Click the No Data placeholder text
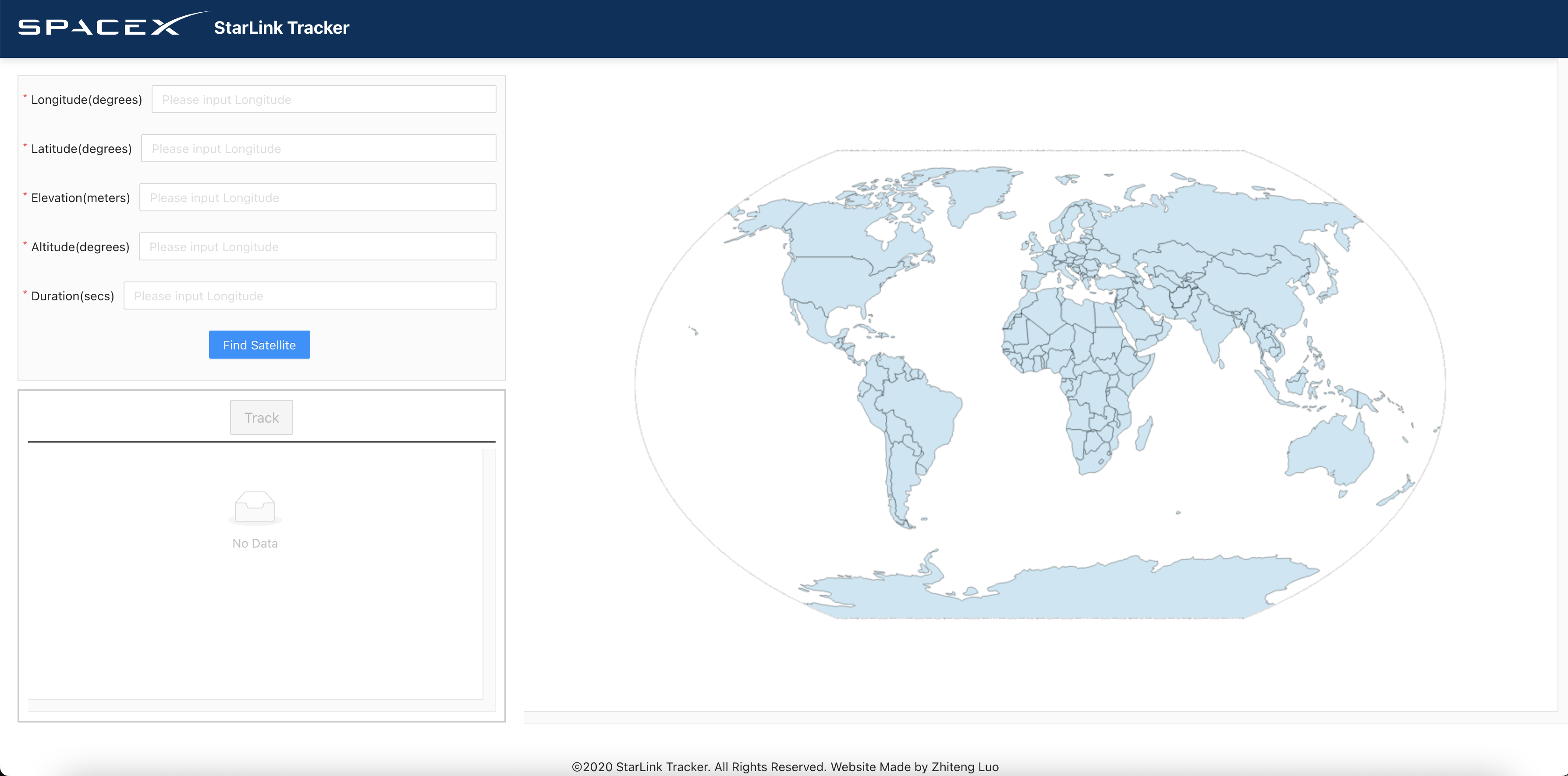Screen dimensions: 1568x776 click(x=255, y=543)
